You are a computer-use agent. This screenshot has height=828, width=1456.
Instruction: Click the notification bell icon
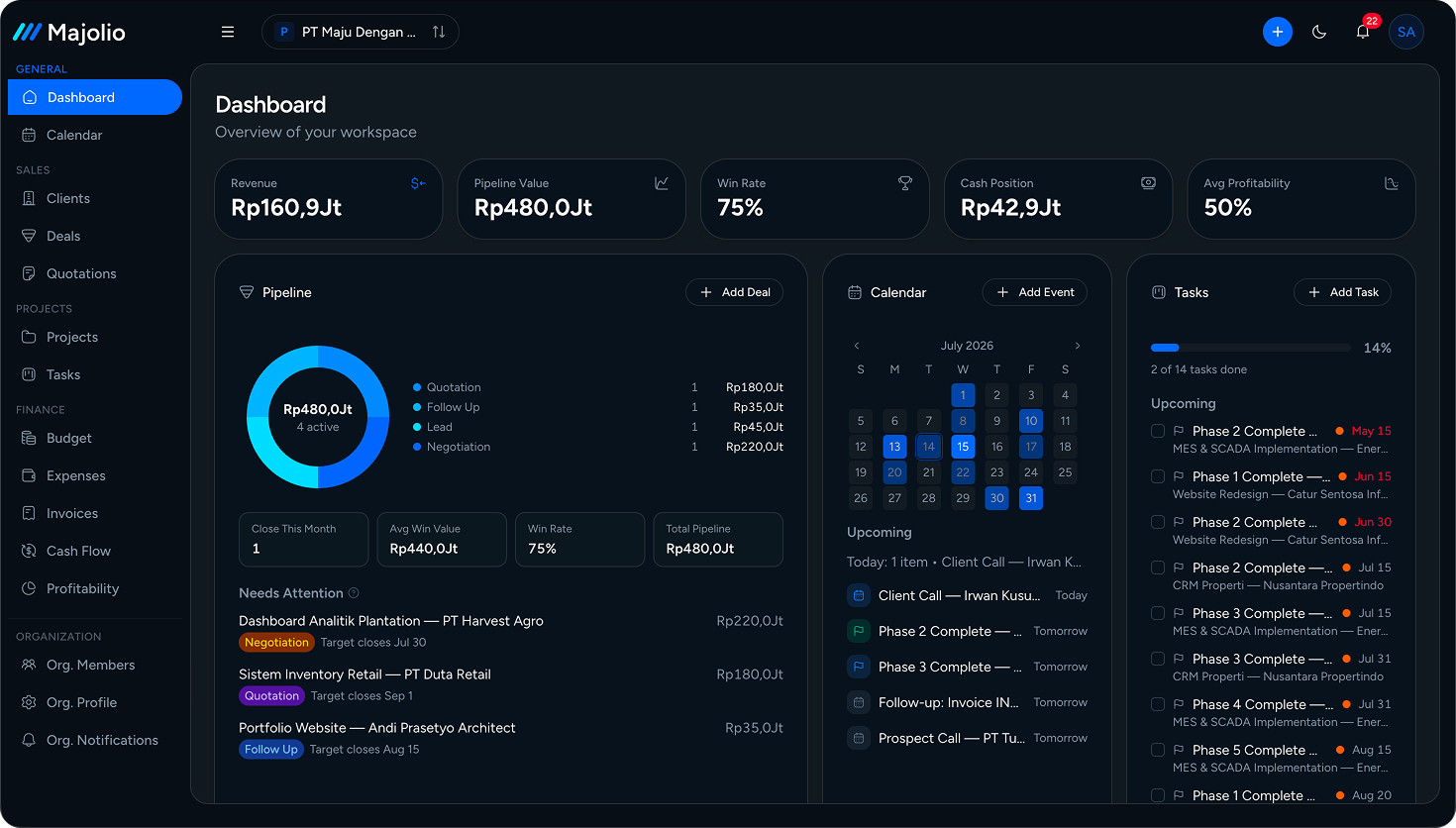point(1363,32)
